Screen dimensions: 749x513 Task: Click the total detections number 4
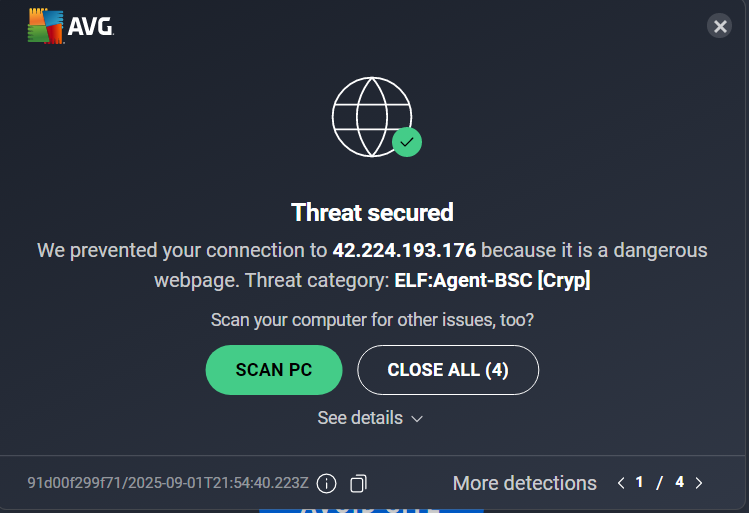pyautogui.click(x=679, y=482)
